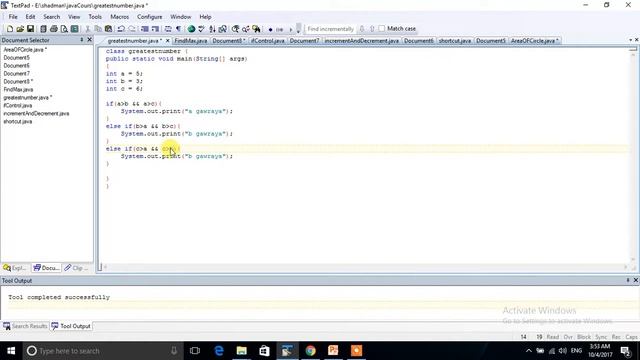
Task: Toggle word wrap from the toolbar
Action: [x=168, y=29]
